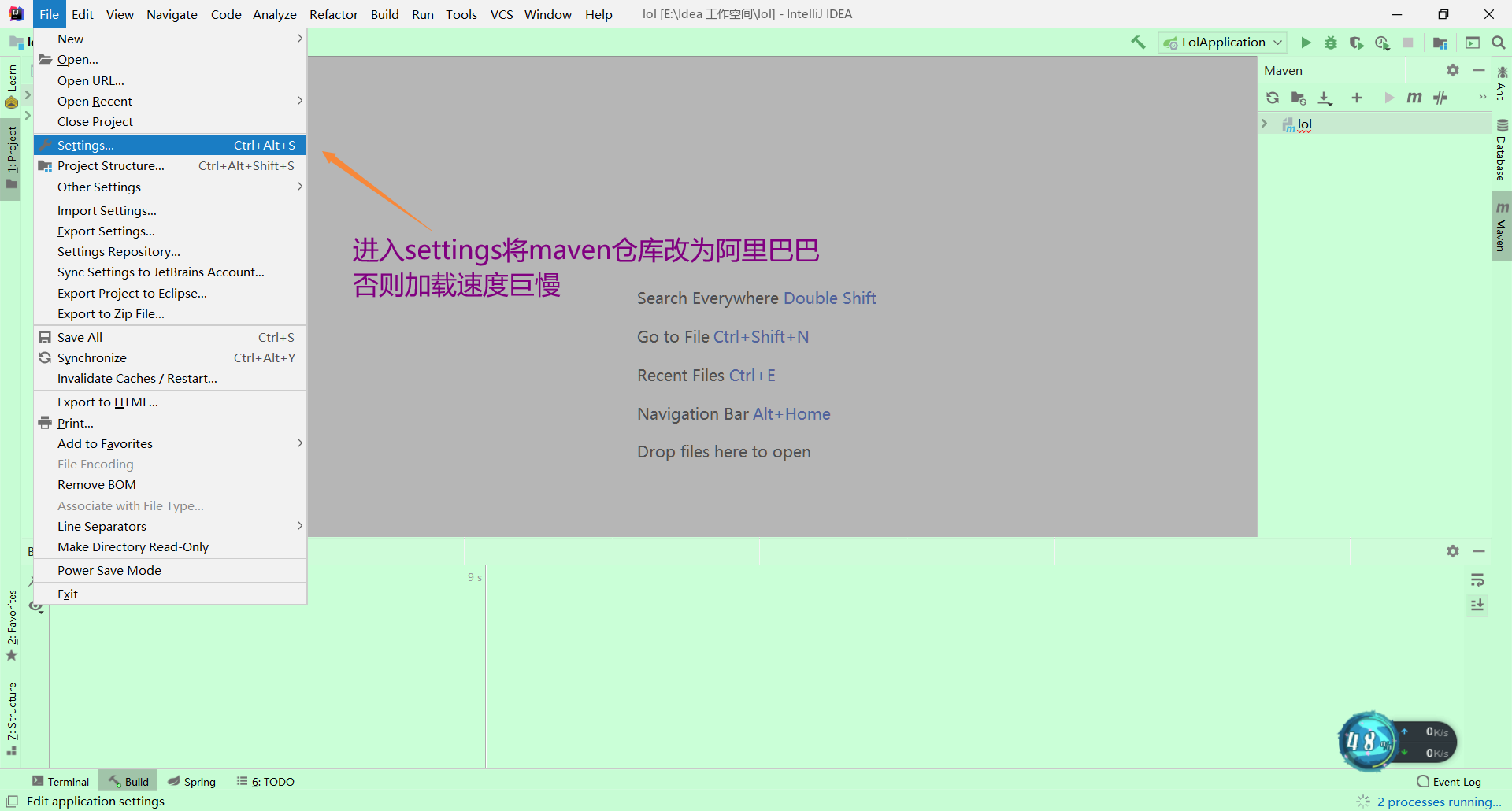Open Search Everywhere magnifier icon

click(1499, 43)
